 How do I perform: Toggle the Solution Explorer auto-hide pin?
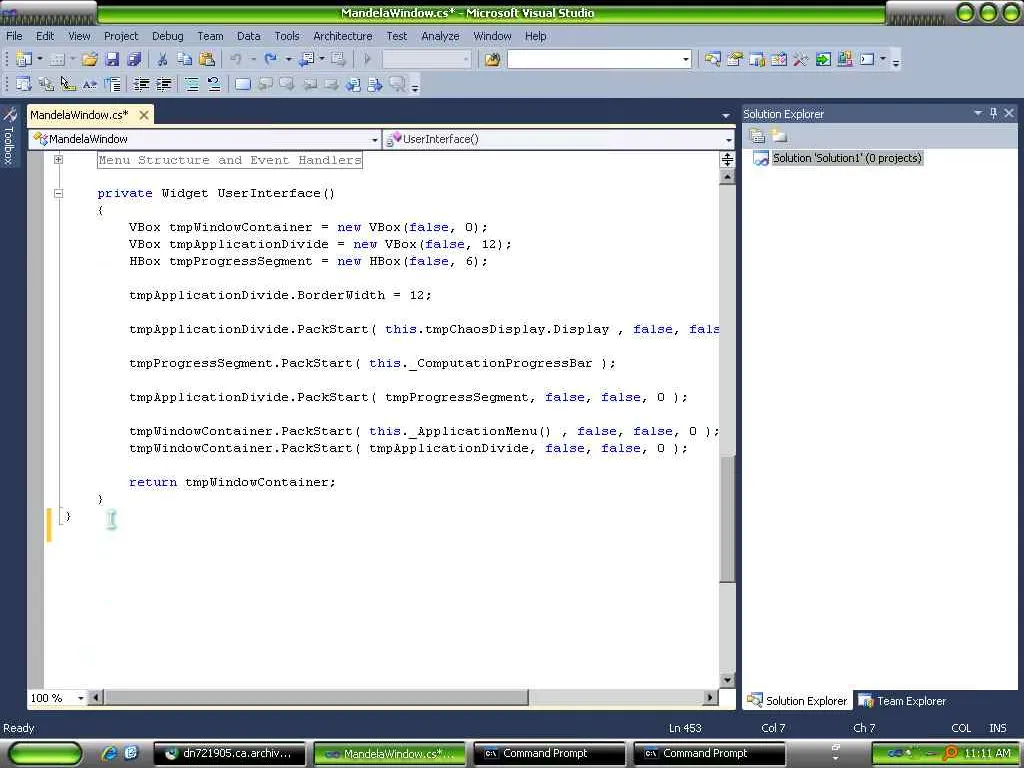pos(993,114)
